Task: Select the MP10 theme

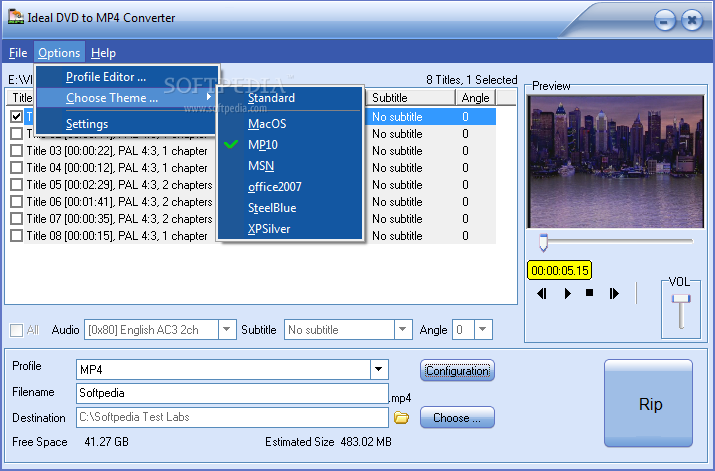Action: pyautogui.click(x=290, y=145)
